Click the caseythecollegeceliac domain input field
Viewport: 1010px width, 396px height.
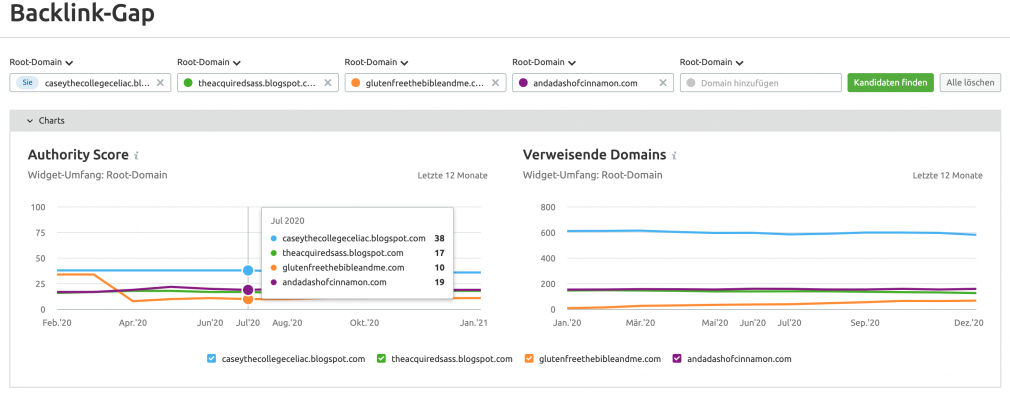tap(90, 83)
